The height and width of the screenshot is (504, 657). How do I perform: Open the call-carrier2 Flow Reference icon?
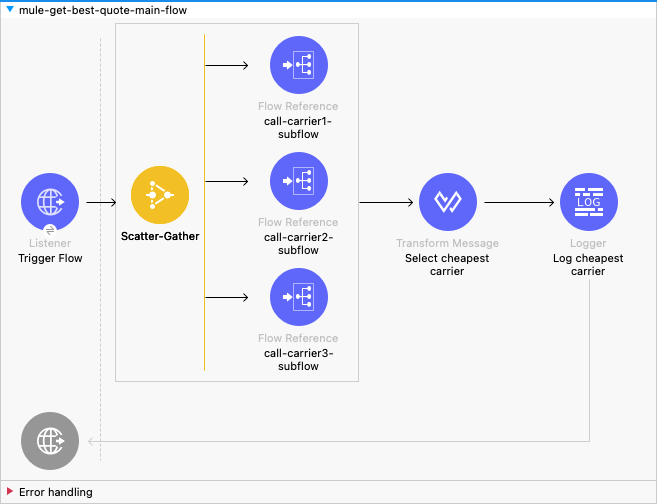point(299,182)
